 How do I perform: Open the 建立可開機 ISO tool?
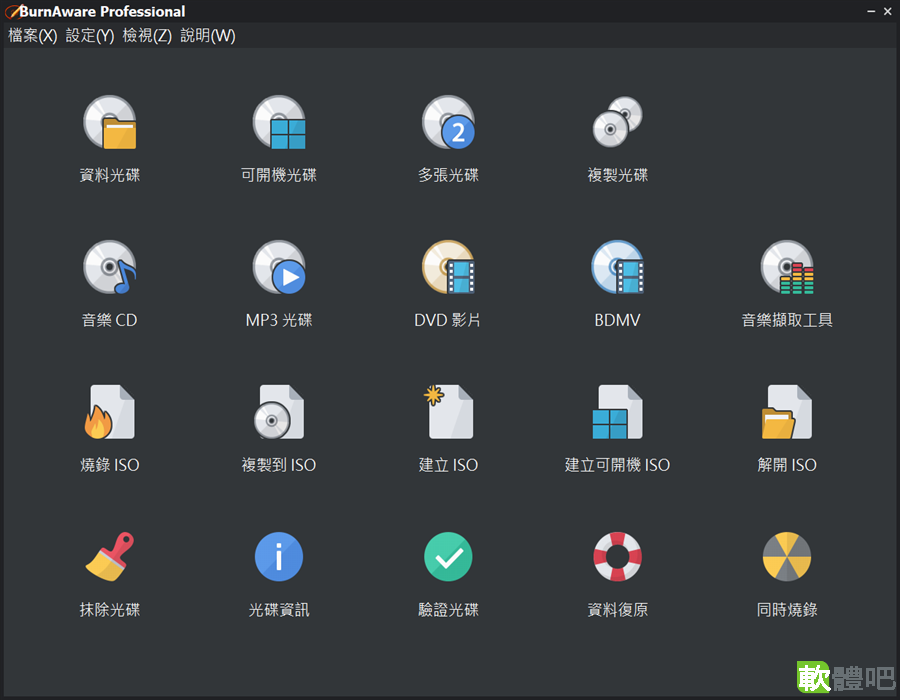coord(618,412)
